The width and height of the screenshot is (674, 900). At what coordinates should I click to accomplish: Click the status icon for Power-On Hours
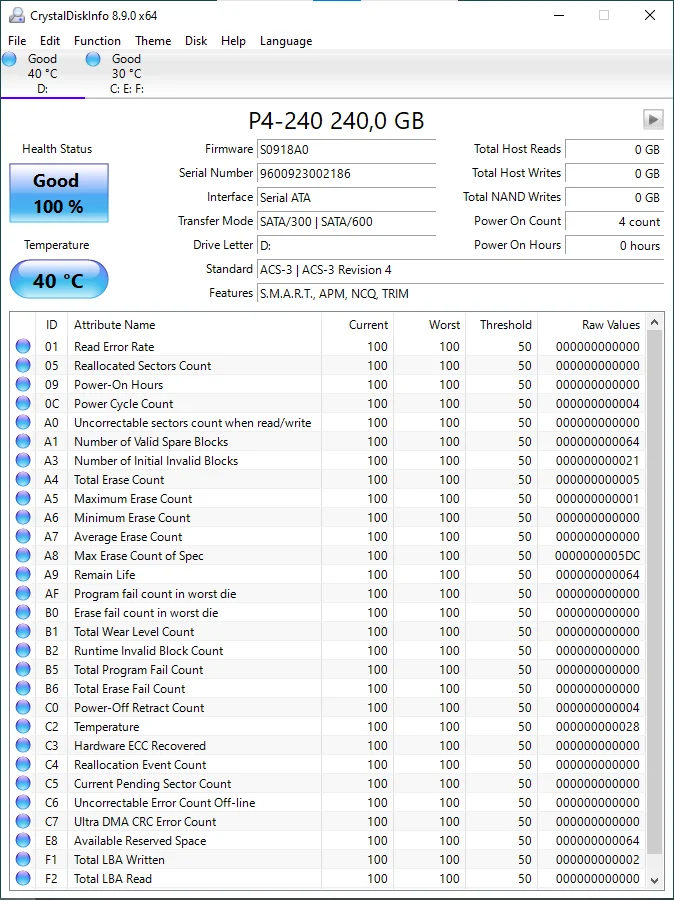click(23, 384)
